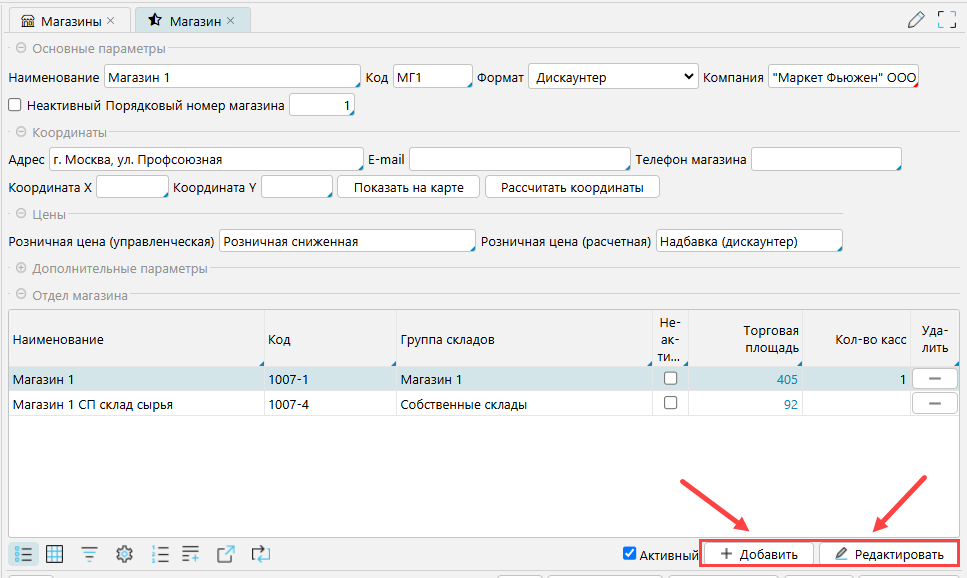
Task: Click the export external-link icon
Action: pos(226,553)
